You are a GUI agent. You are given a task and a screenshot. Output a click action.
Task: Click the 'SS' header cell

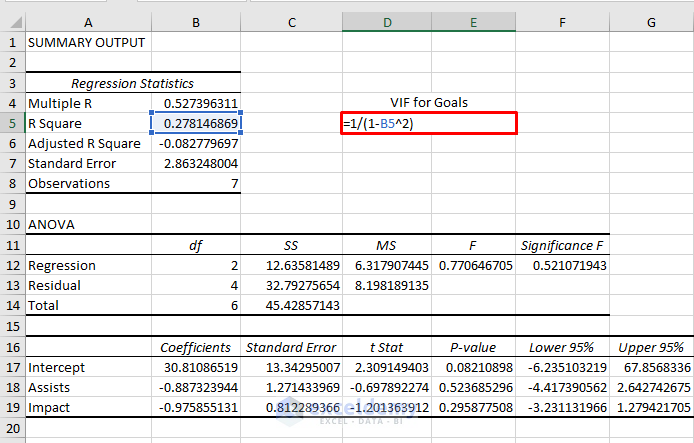coord(291,245)
